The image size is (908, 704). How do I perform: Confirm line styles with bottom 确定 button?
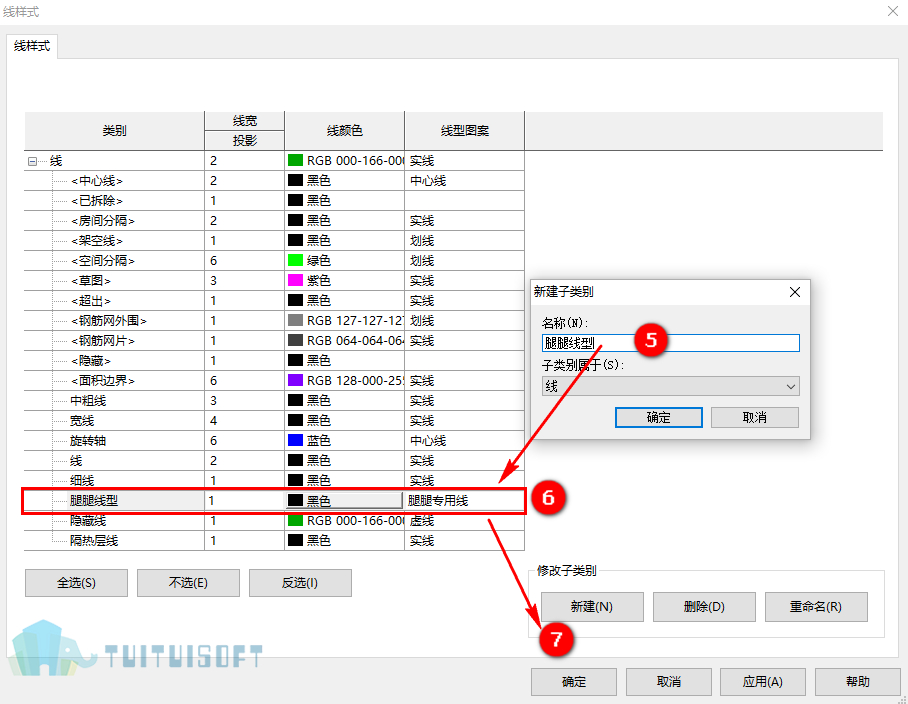coord(574,682)
